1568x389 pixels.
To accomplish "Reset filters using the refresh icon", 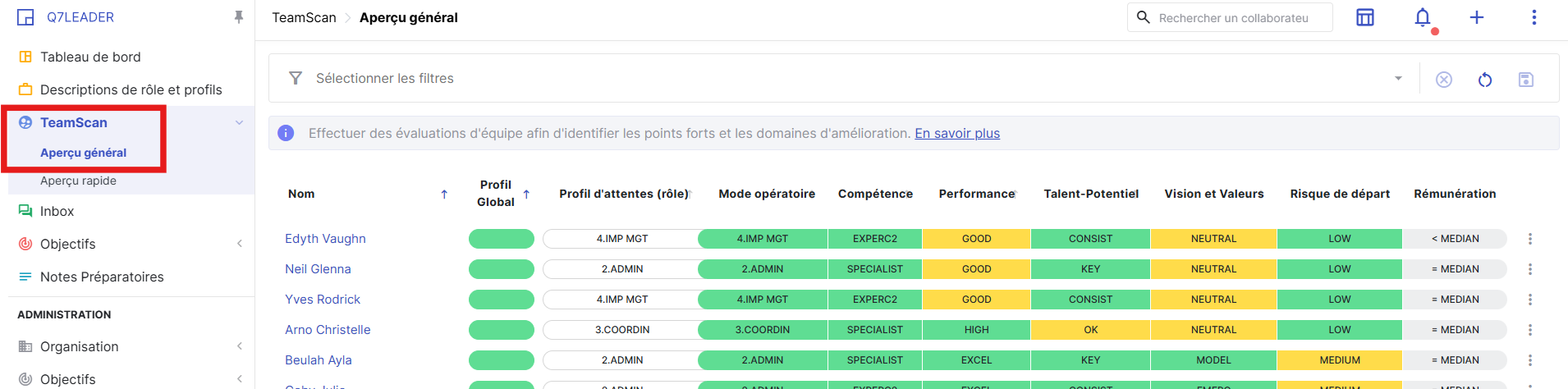I will pos(1484,80).
